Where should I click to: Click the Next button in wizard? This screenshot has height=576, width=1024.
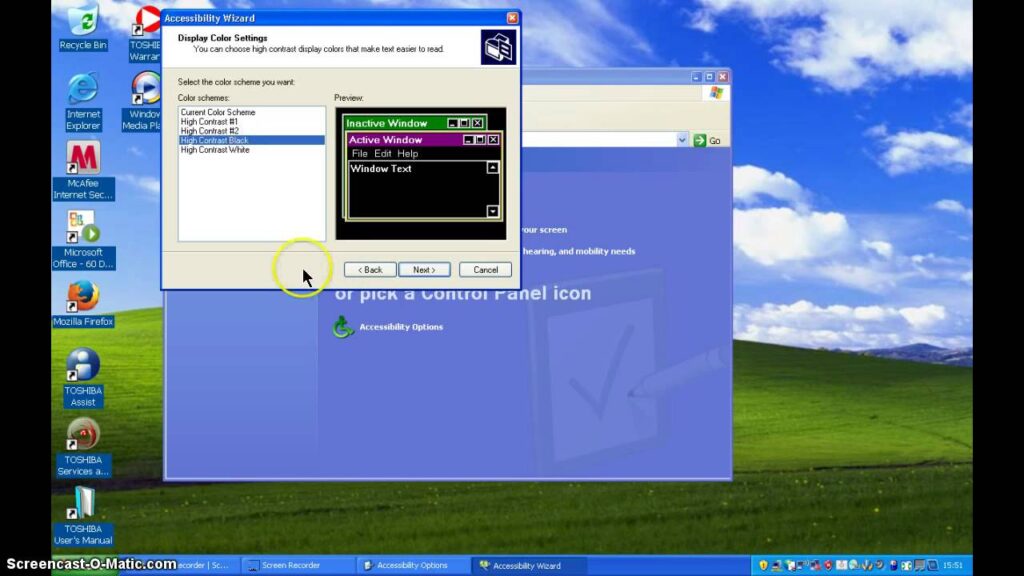pyautogui.click(x=424, y=270)
